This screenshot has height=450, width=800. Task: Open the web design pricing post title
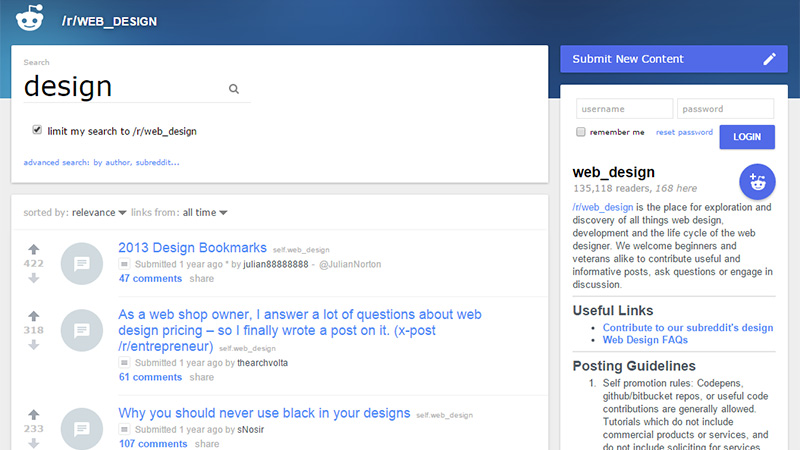[x=300, y=330]
